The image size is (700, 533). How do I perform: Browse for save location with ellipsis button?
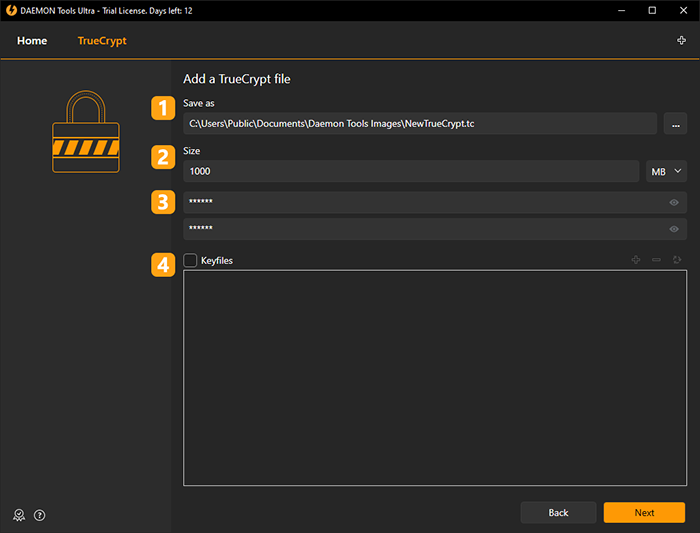(675, 124)
